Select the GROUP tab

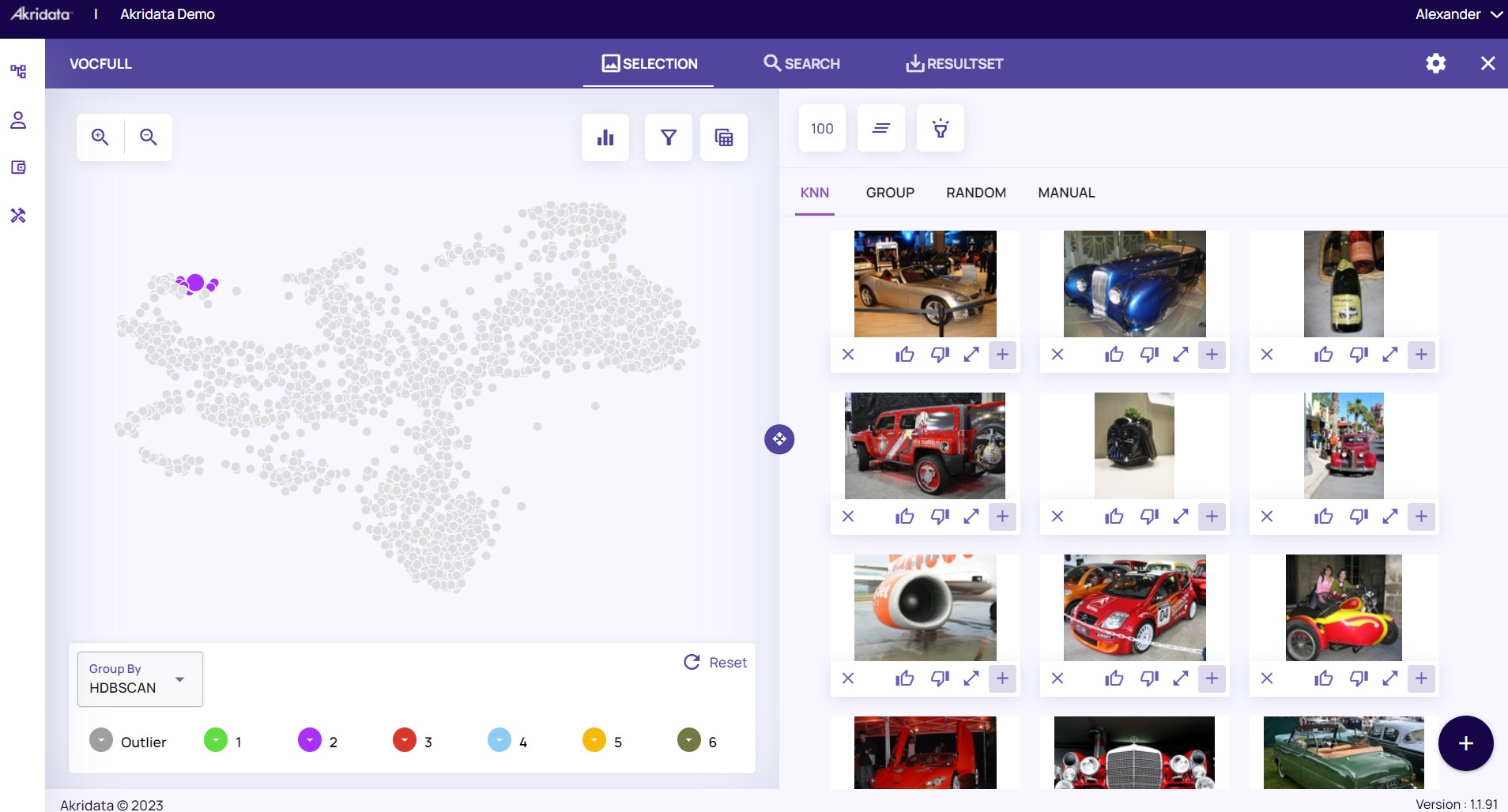[x=890, y=193]
